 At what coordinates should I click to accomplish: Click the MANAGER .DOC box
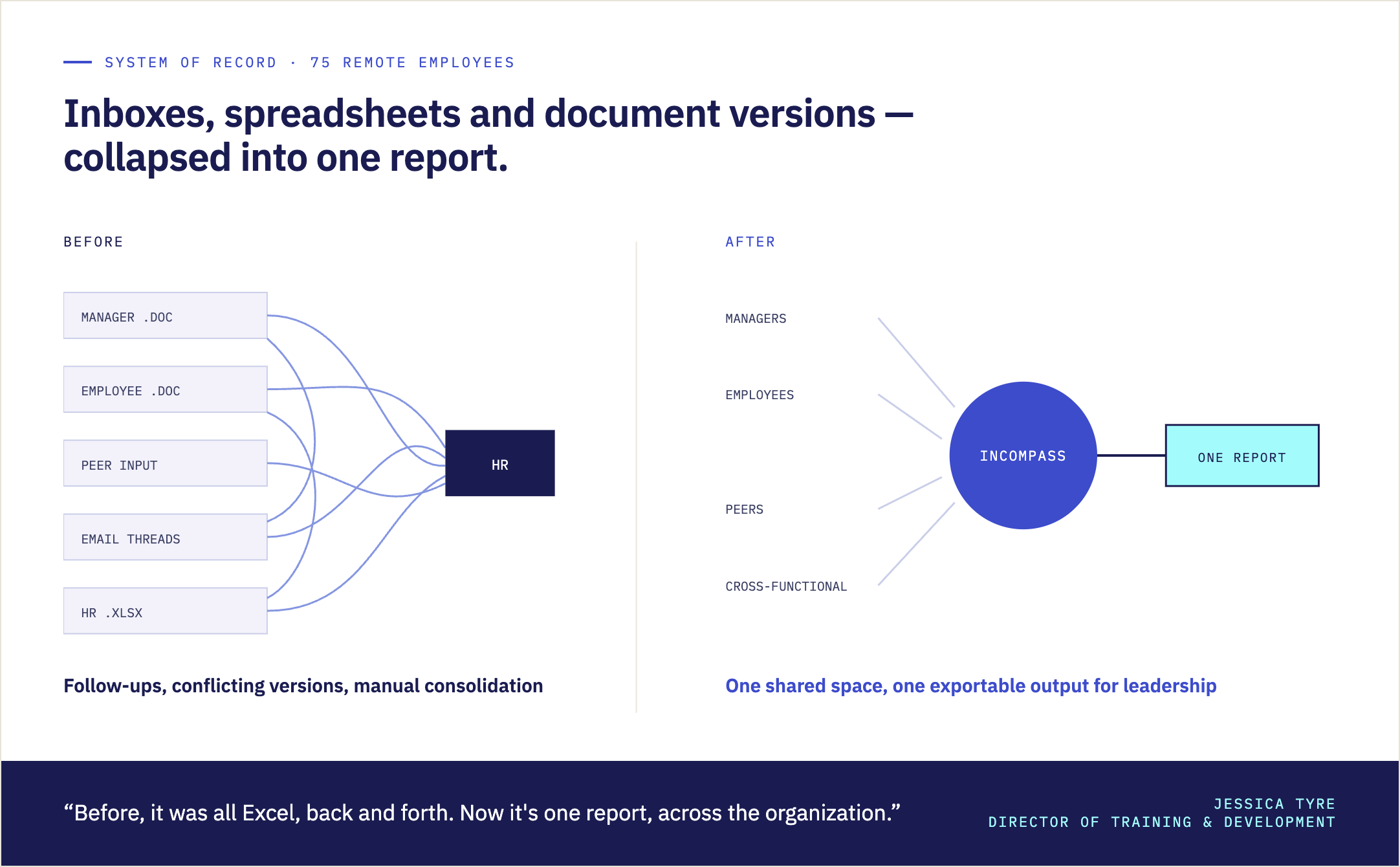pos(165,316)
